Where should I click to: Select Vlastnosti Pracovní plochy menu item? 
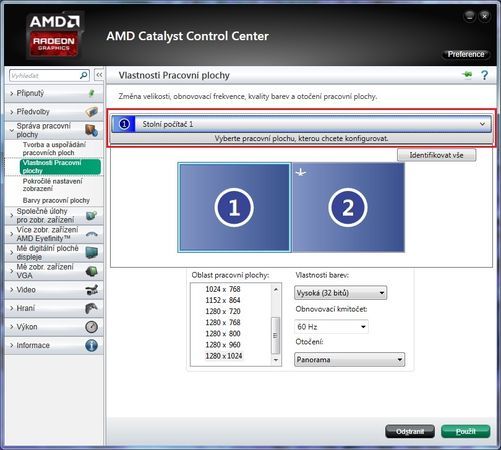(x=60, y=167)
